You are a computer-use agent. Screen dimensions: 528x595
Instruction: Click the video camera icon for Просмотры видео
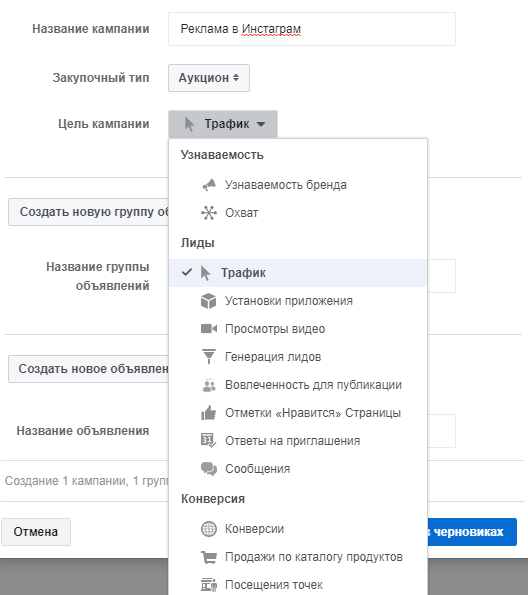tap(209, 329)
